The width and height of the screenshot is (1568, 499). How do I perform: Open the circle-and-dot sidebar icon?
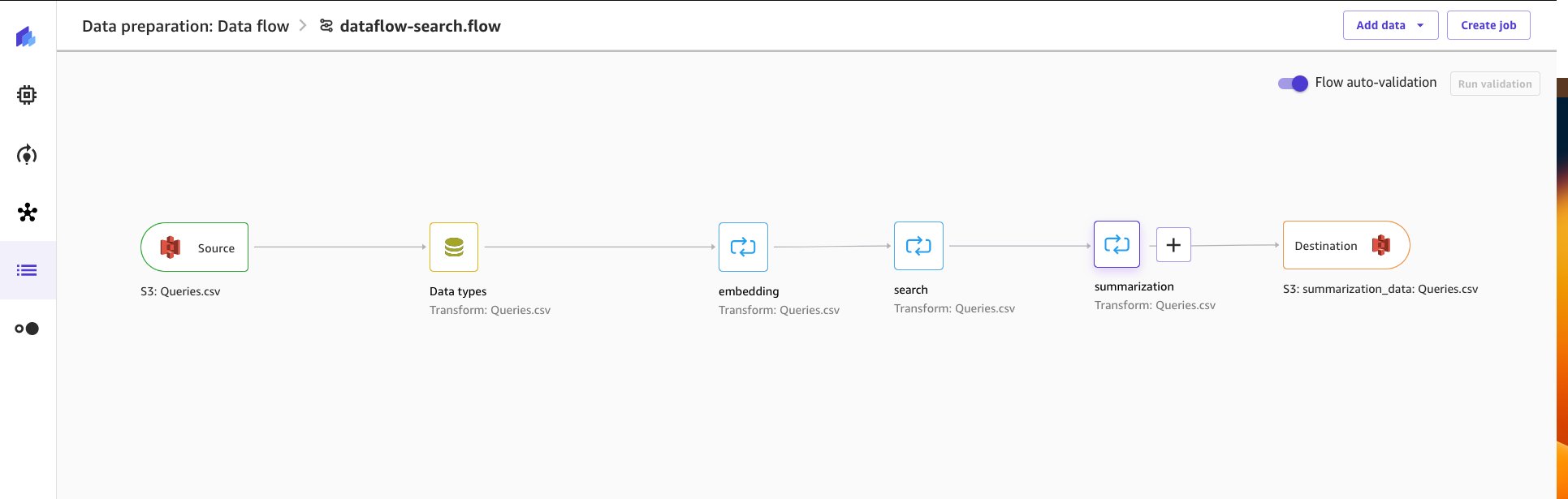pos(27,329)
